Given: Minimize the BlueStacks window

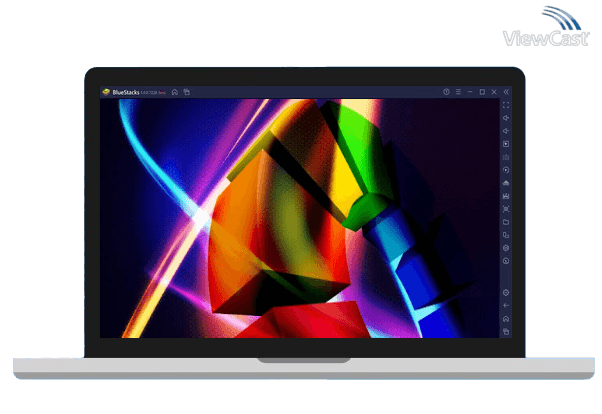Looking at the screenshot, I should 470,92.
